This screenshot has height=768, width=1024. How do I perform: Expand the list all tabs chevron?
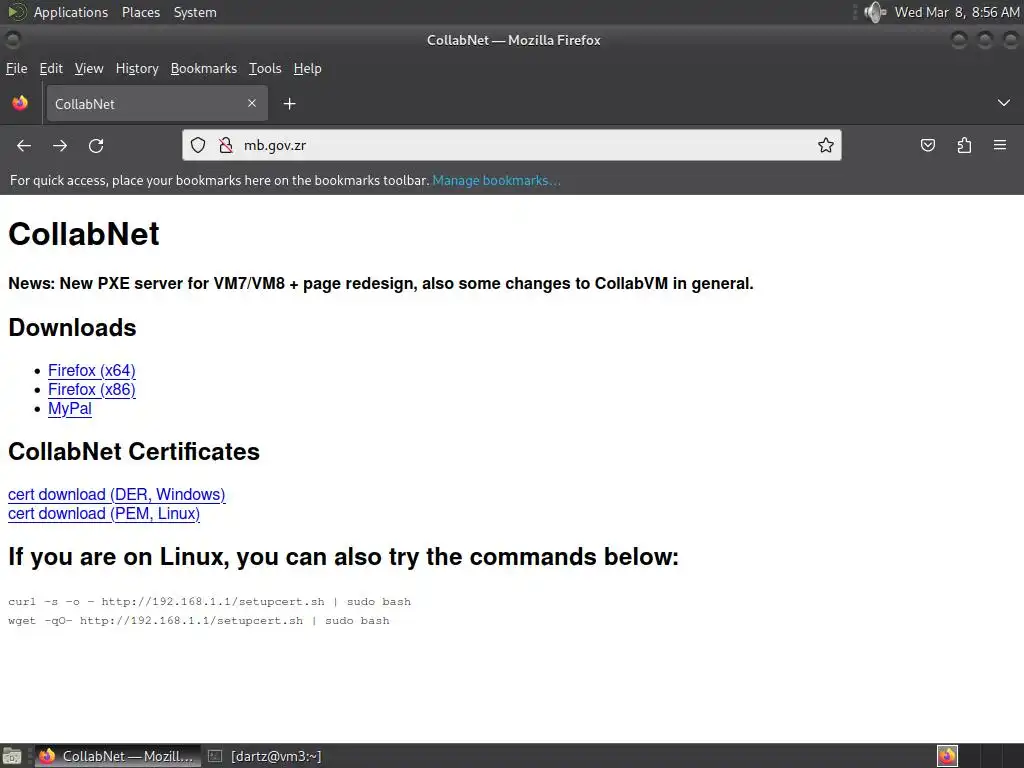1004,103
